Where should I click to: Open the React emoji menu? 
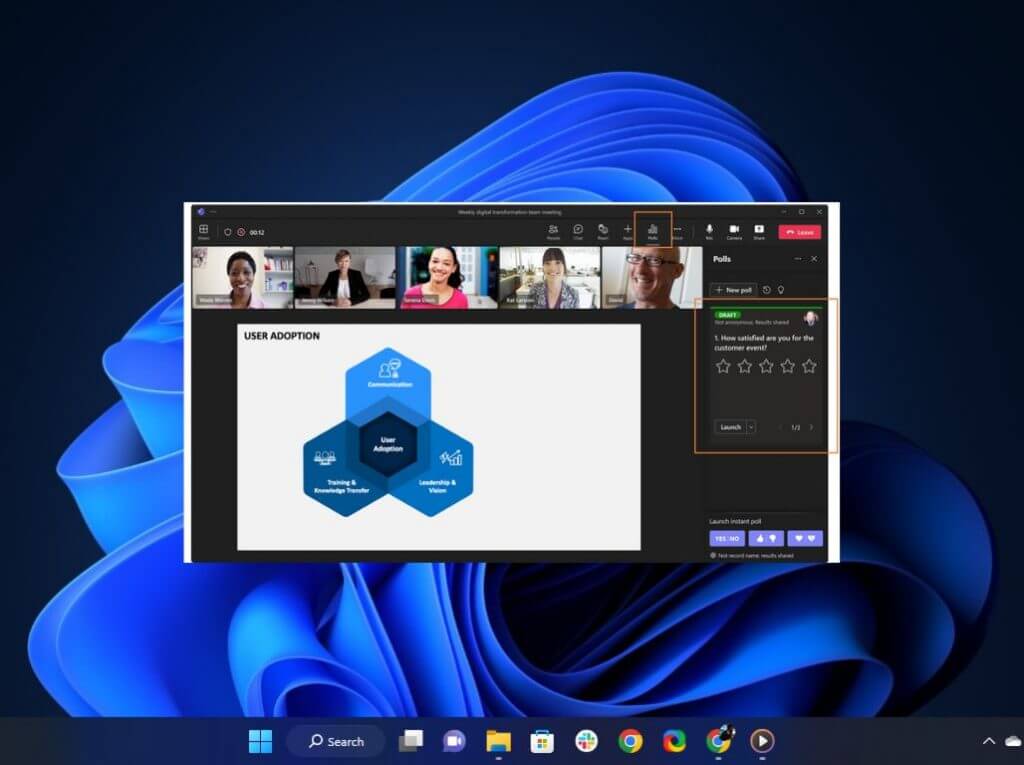point(603,231)
